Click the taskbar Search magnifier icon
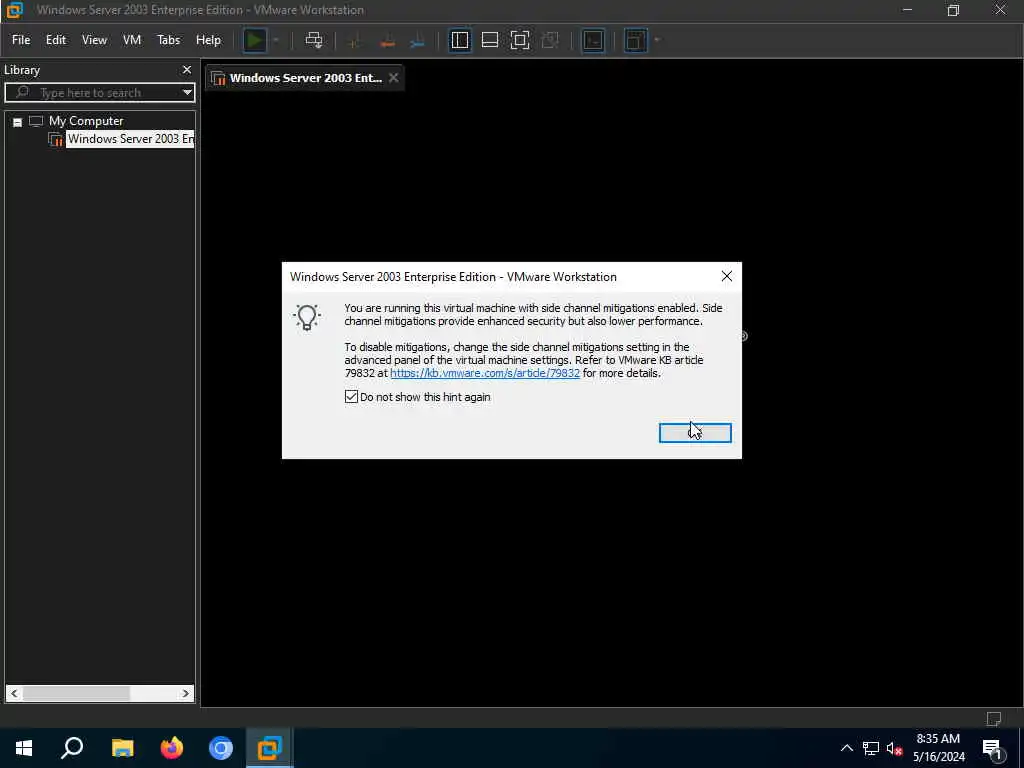1024x768 pixels. [72, 748]
